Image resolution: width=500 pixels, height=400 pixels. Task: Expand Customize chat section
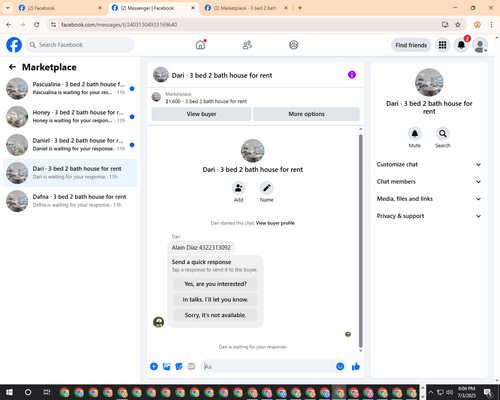pos(429,164)
